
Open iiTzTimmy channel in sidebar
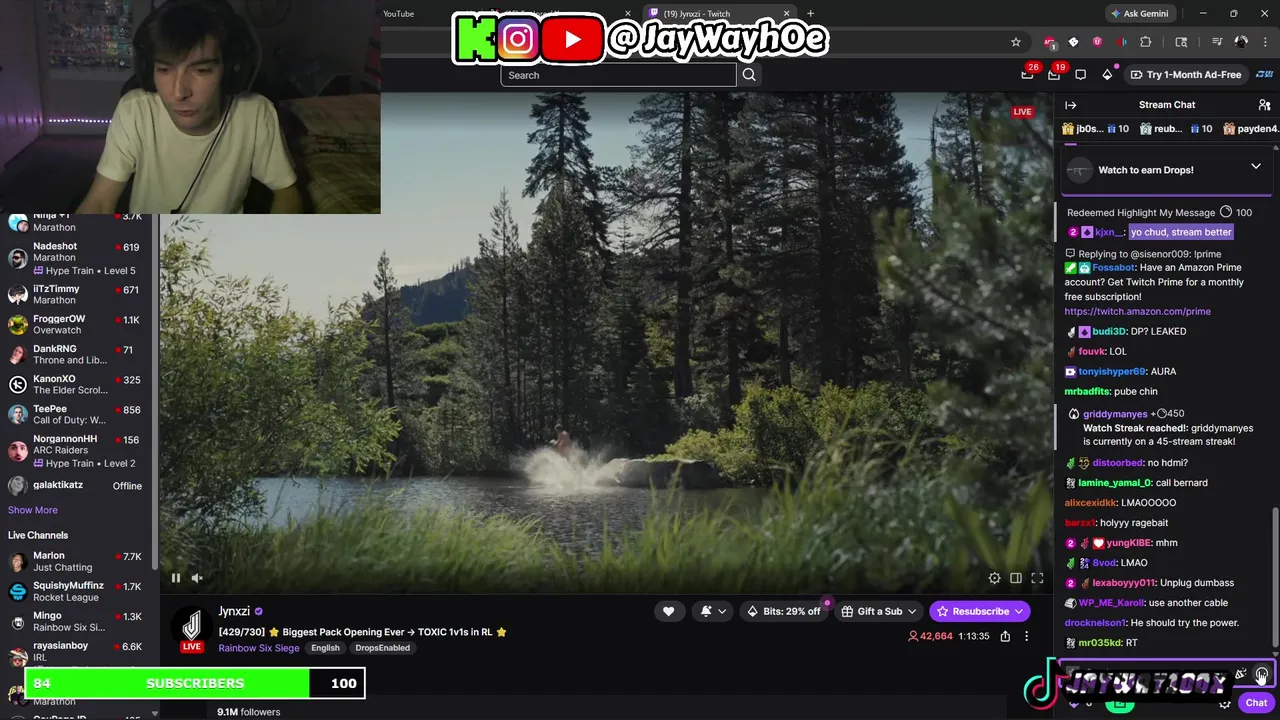click(x=76, y=294)
